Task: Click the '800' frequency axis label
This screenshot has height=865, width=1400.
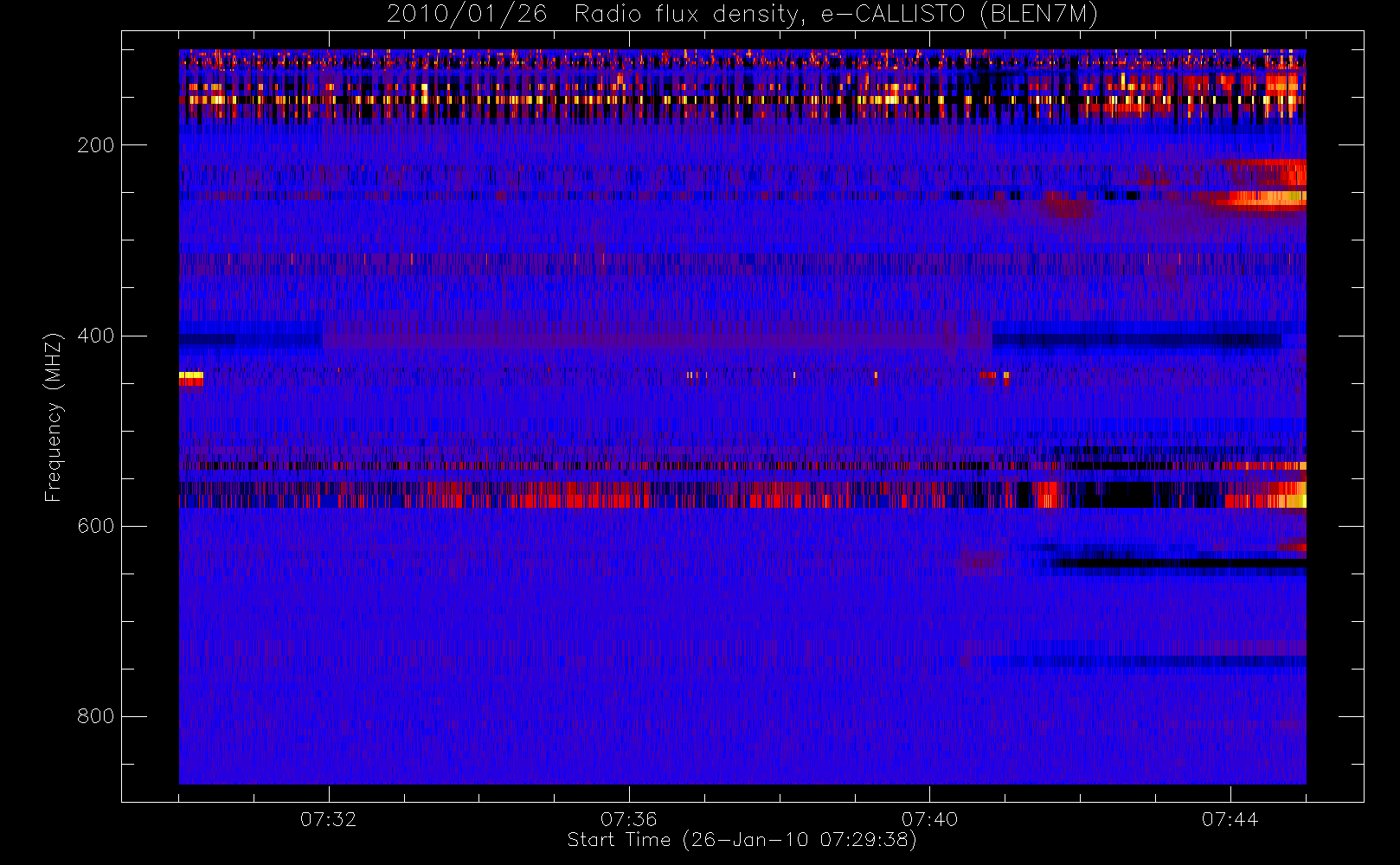Action: (x=96, y=716)
